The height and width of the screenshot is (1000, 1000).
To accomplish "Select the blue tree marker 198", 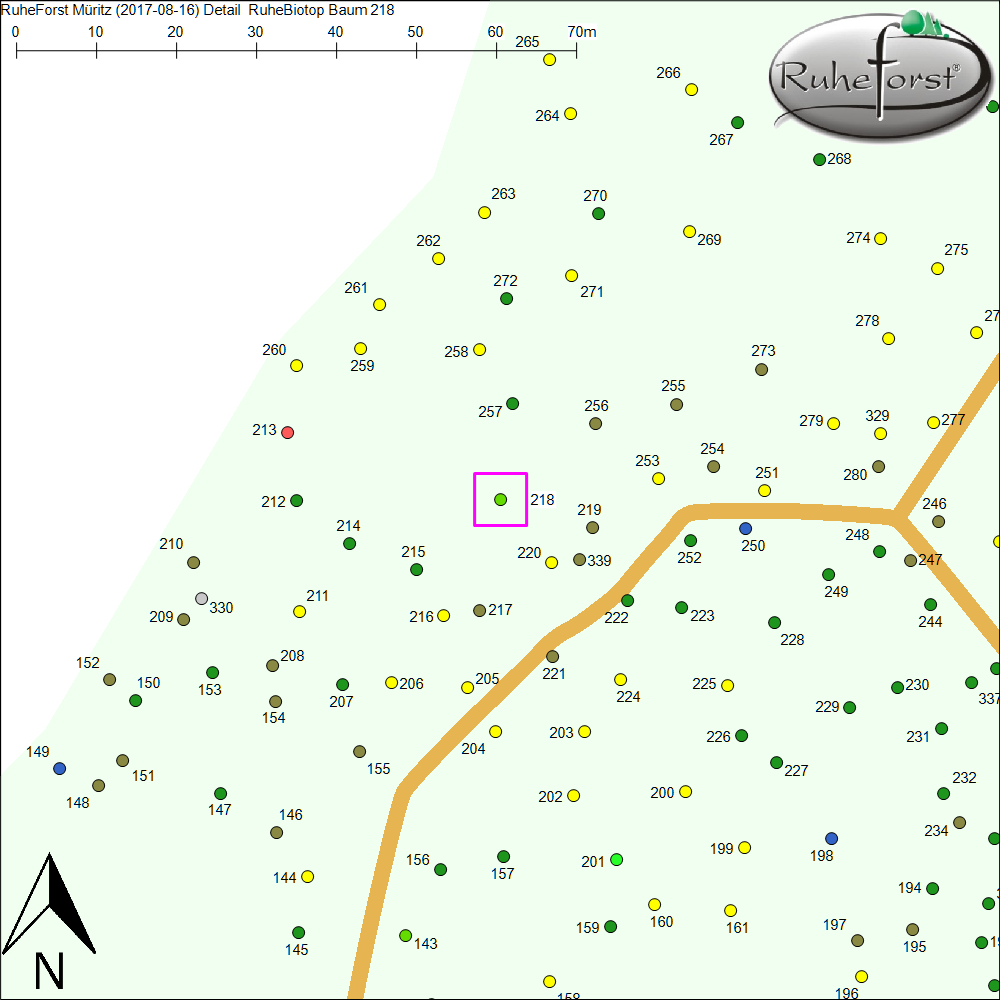I will [831, 838].
